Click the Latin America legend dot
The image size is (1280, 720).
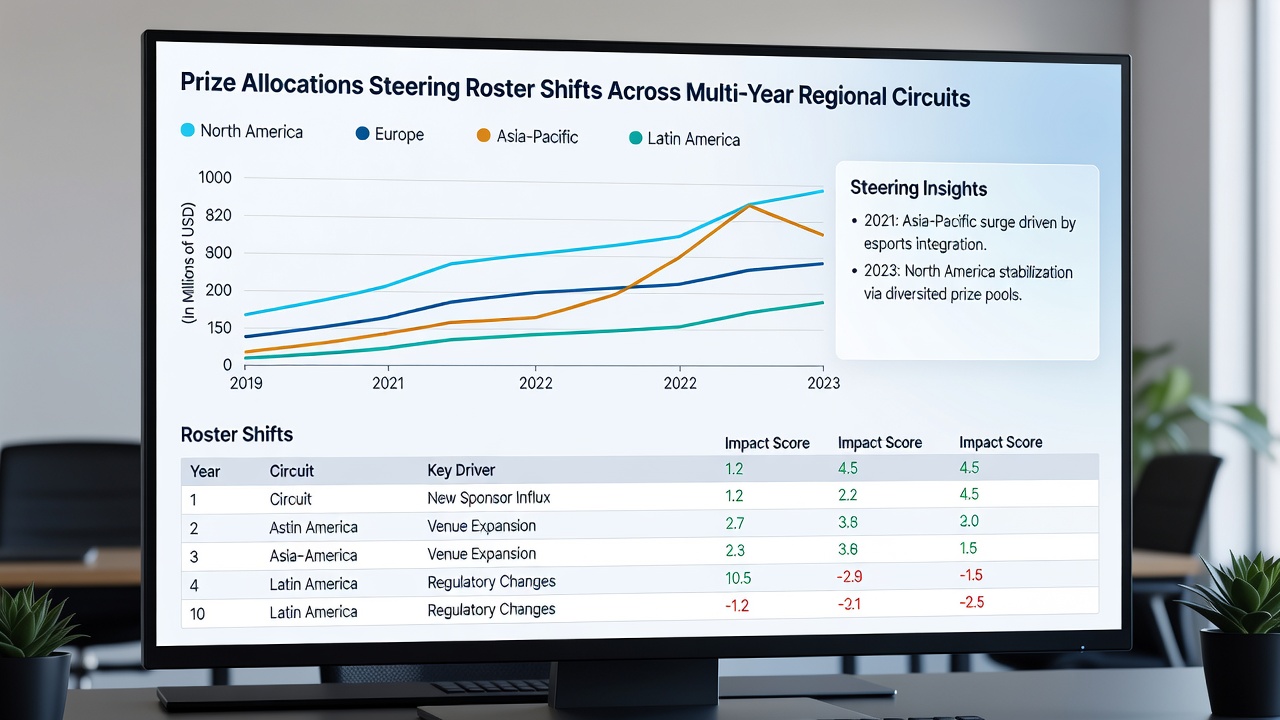(x=634, y=138)
